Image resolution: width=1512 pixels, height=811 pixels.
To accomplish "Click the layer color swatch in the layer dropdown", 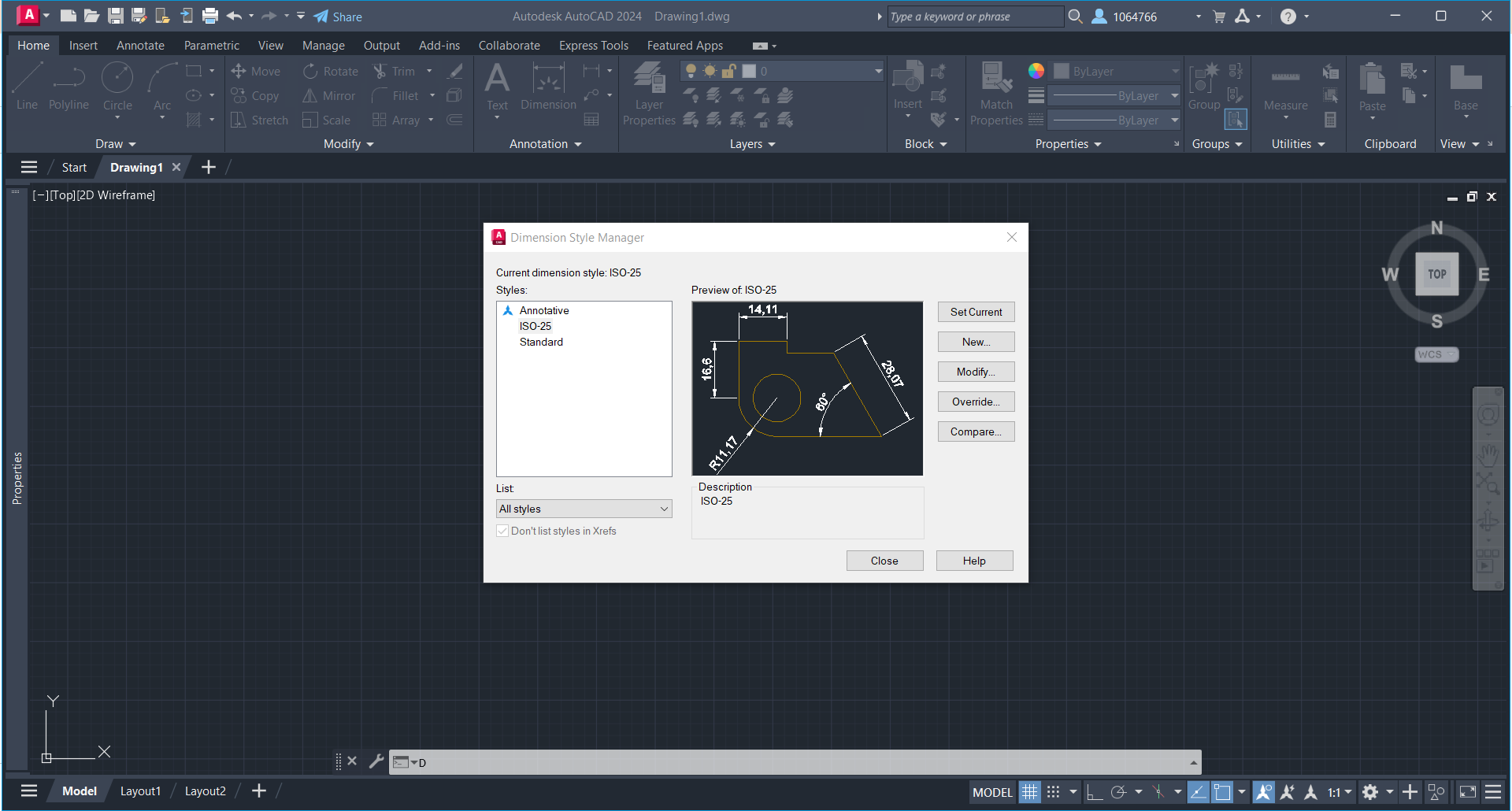I will coord(749,72).
